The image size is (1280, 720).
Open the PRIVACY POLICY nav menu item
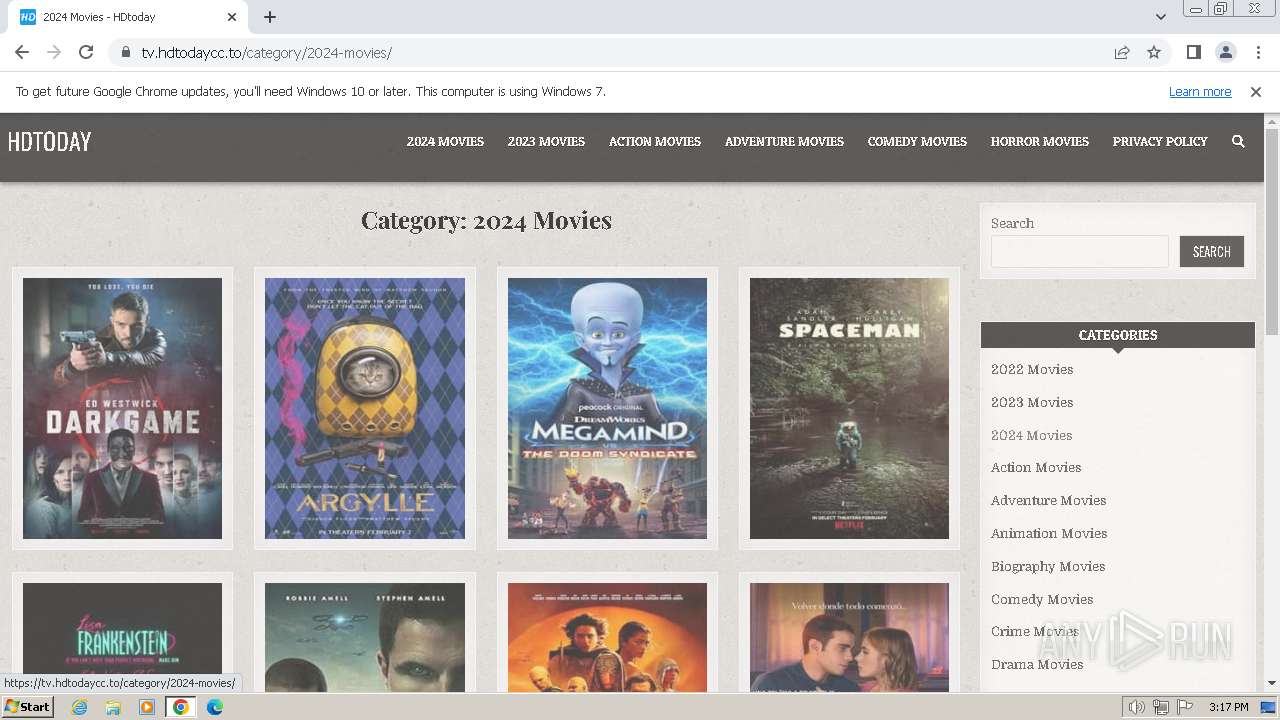pos(1160,142)
